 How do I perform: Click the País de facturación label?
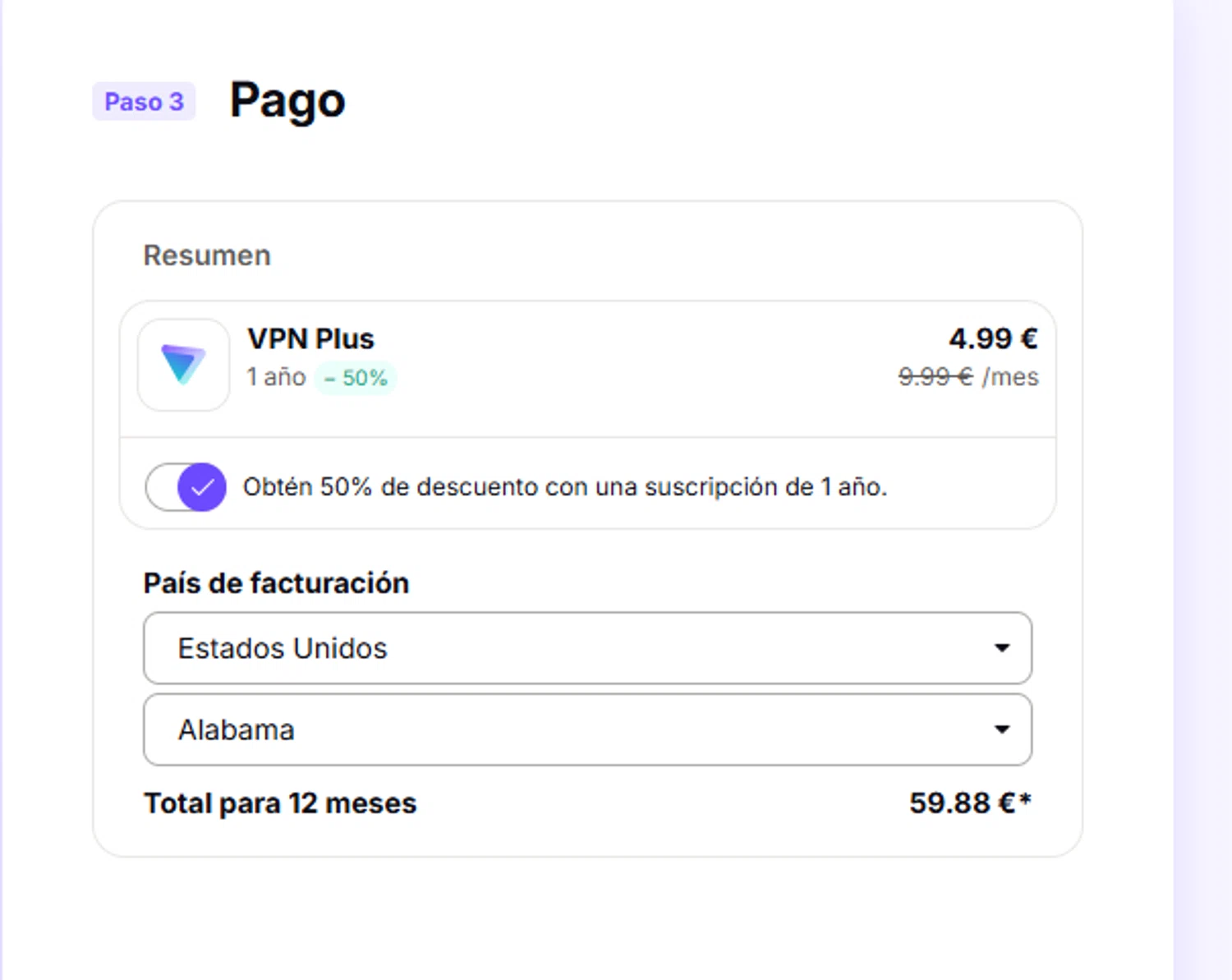(276, 583)
